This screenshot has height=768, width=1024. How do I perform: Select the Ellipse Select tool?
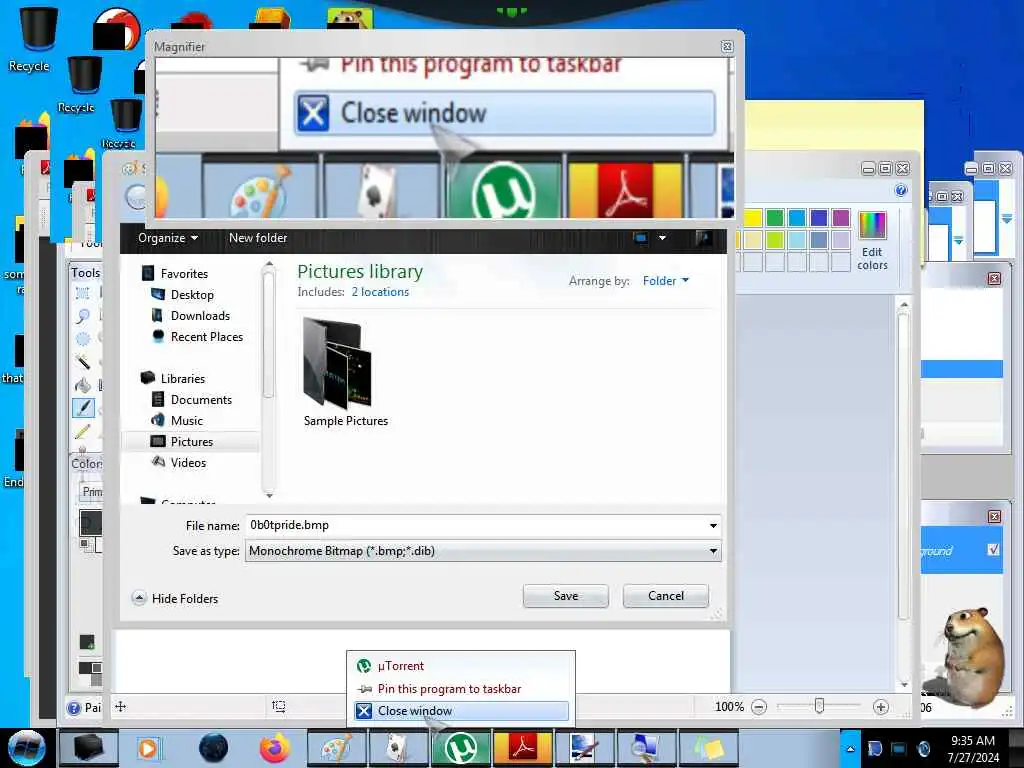click(83, 339)
